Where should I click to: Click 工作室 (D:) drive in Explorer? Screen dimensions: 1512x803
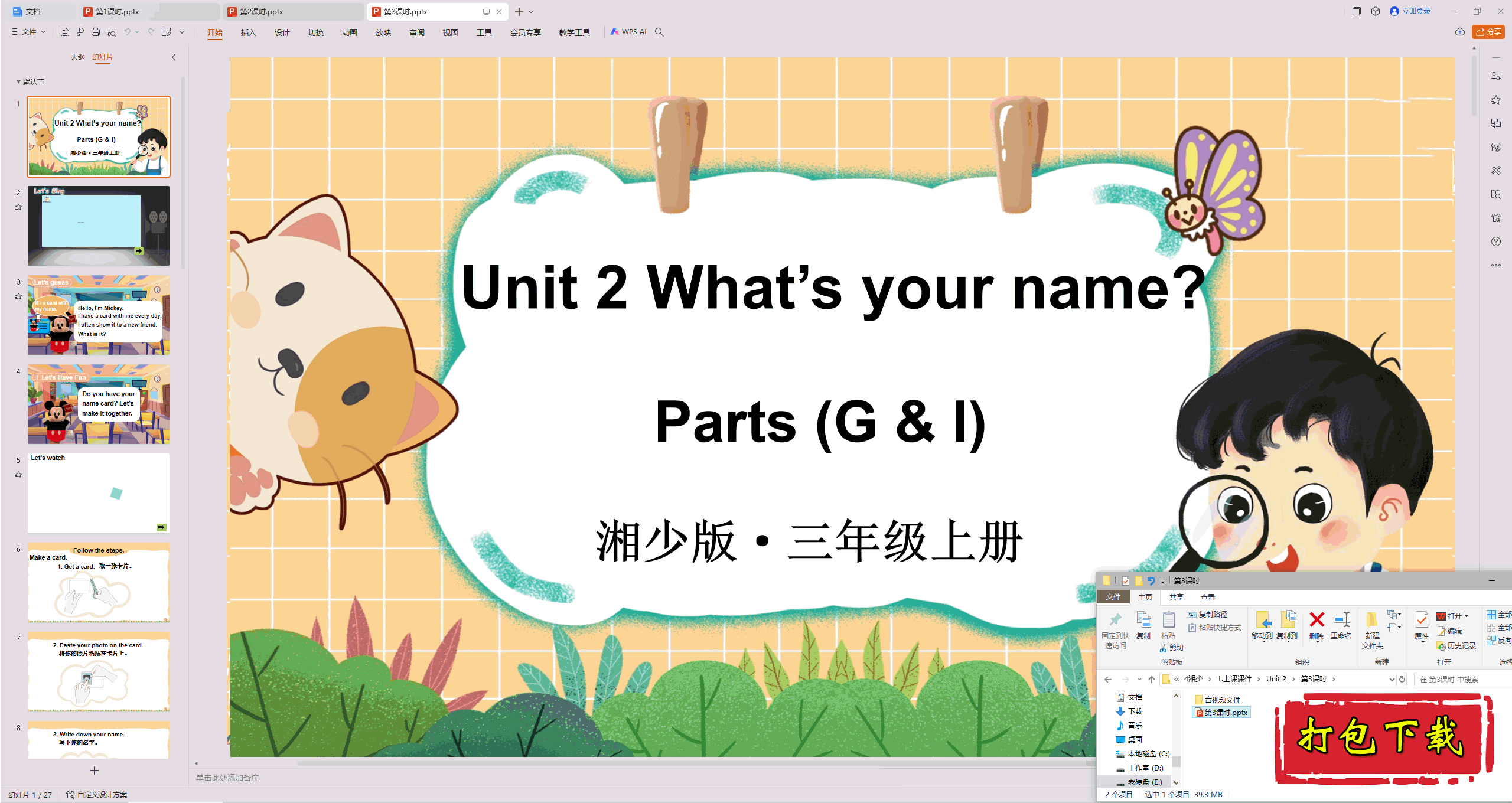coord(1139,768)
